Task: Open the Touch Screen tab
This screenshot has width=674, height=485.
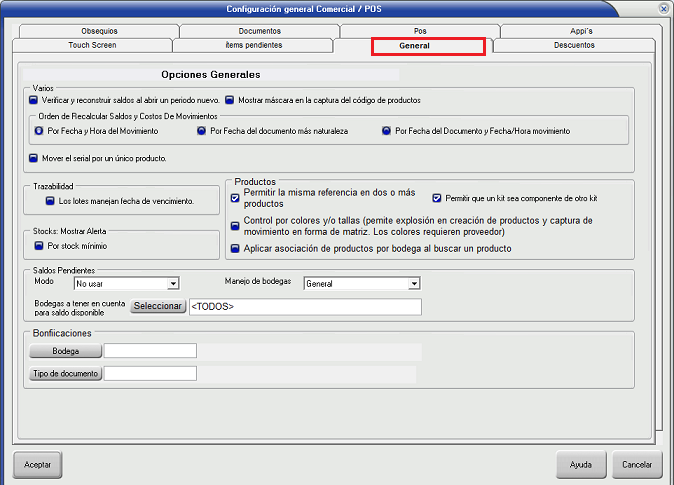Action: point(92,45)
